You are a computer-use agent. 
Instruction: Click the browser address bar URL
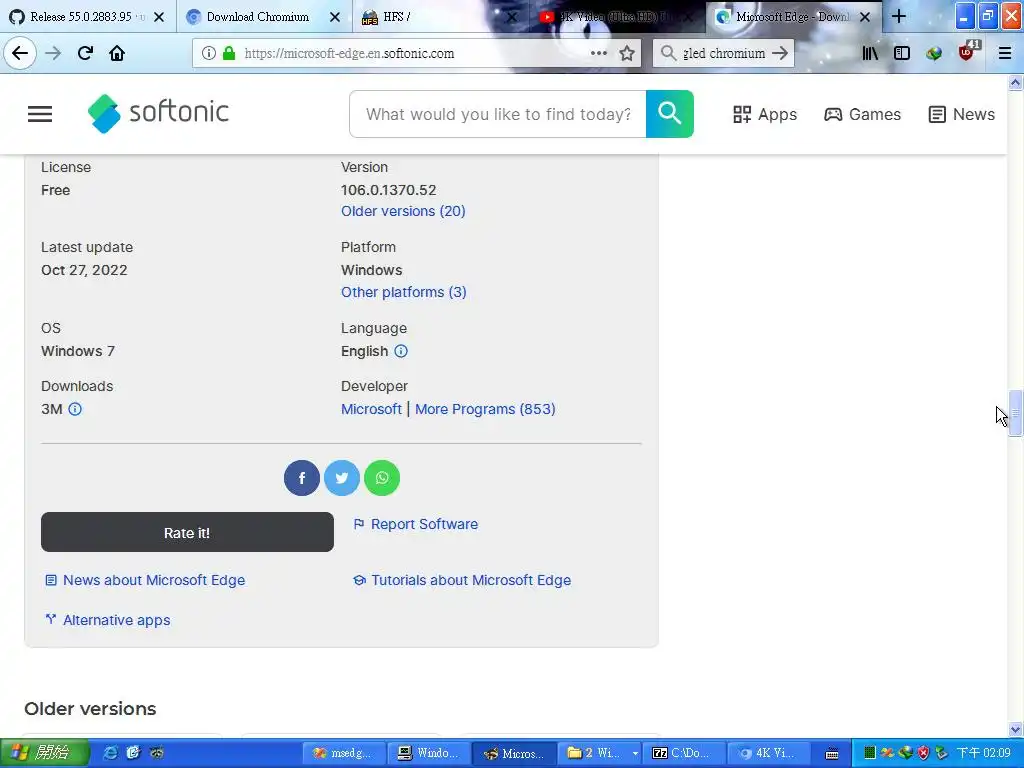click(349, 53)
